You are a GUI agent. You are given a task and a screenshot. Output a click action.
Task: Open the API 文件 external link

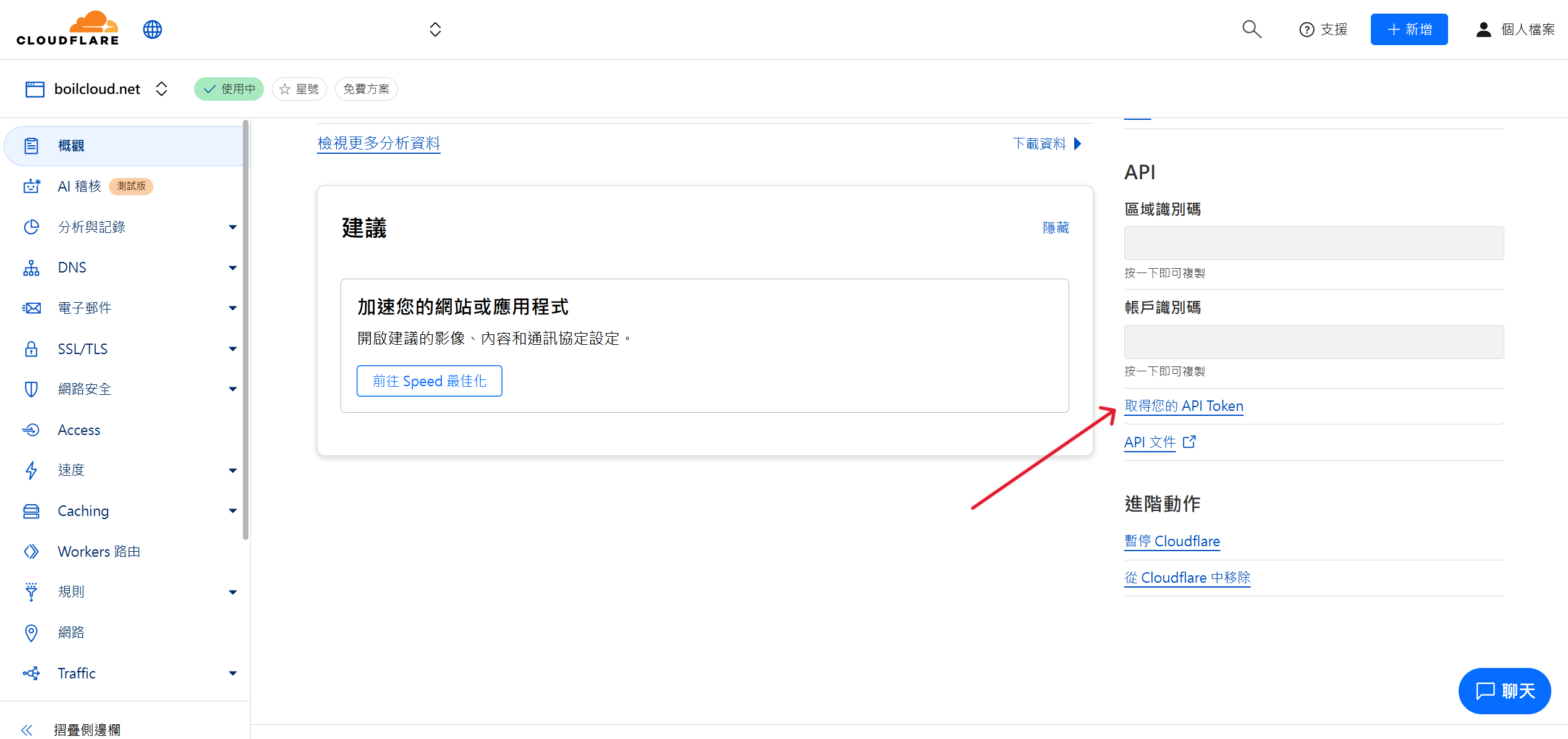tap(1160, 442)
